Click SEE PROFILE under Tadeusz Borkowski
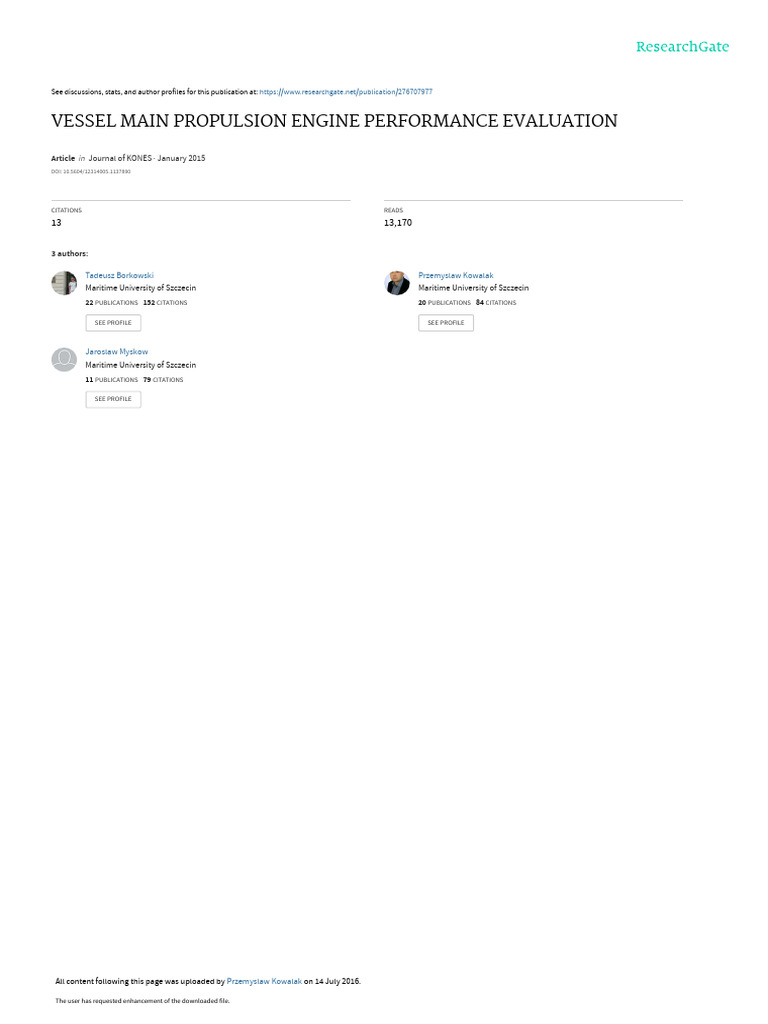This screenshot has width=768, height=1024. pos(113,323)
